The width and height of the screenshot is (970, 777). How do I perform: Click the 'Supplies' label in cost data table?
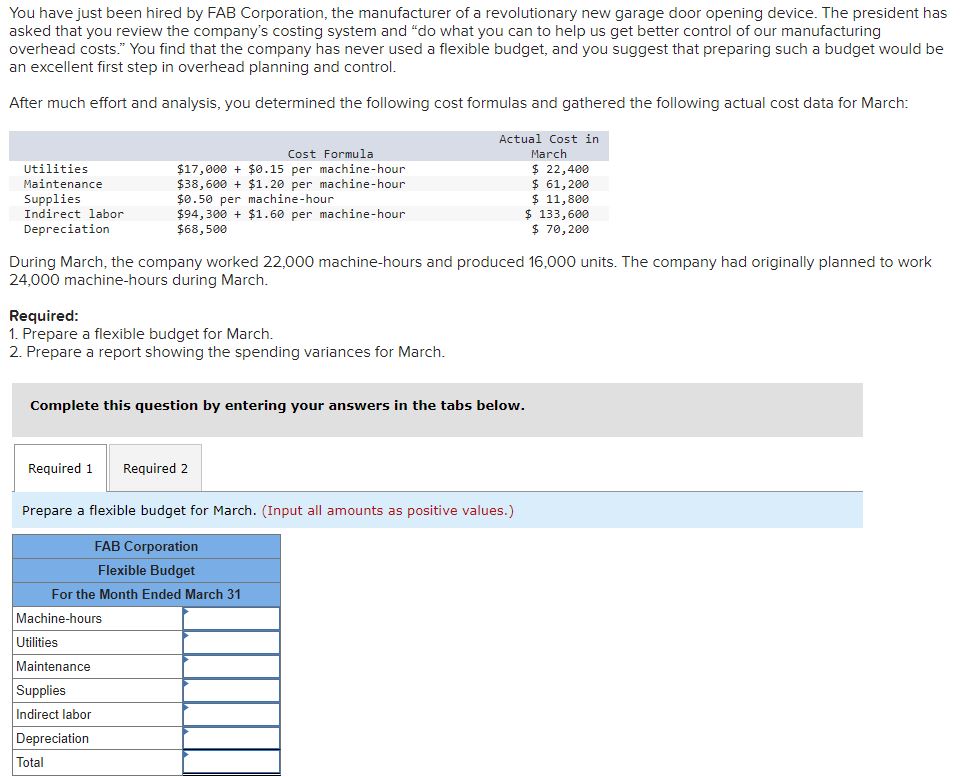tap(52, 199)
